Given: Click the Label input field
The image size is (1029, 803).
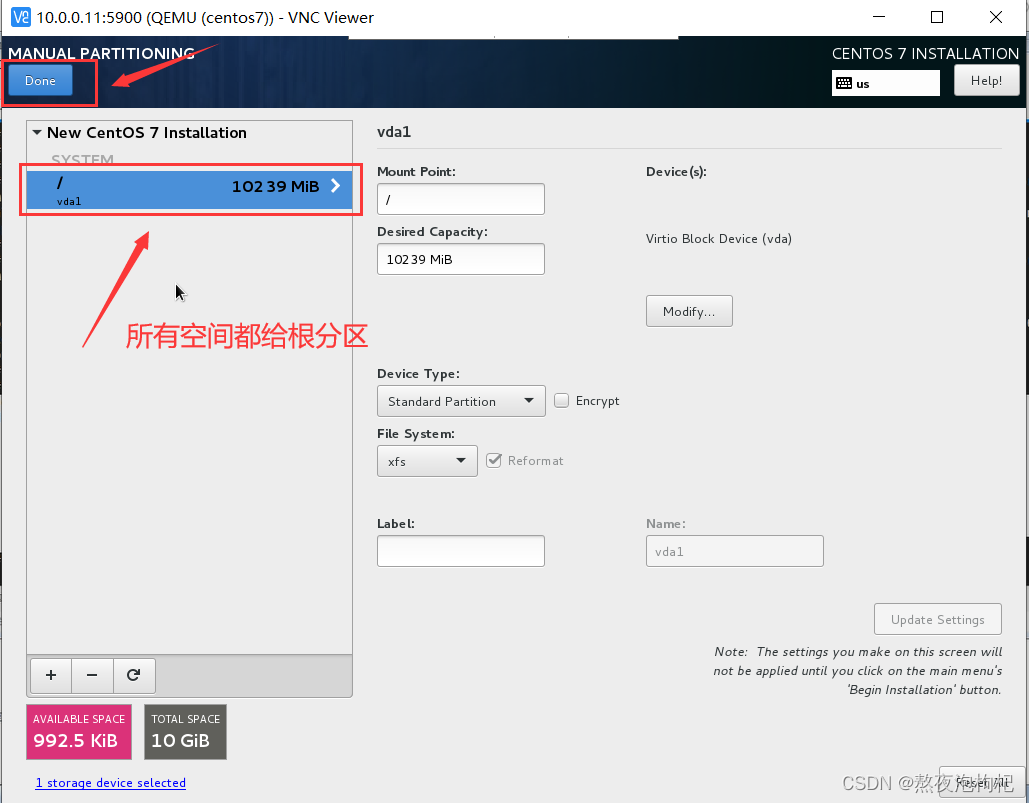Looking at the screenshot, I should pos(461,551).
